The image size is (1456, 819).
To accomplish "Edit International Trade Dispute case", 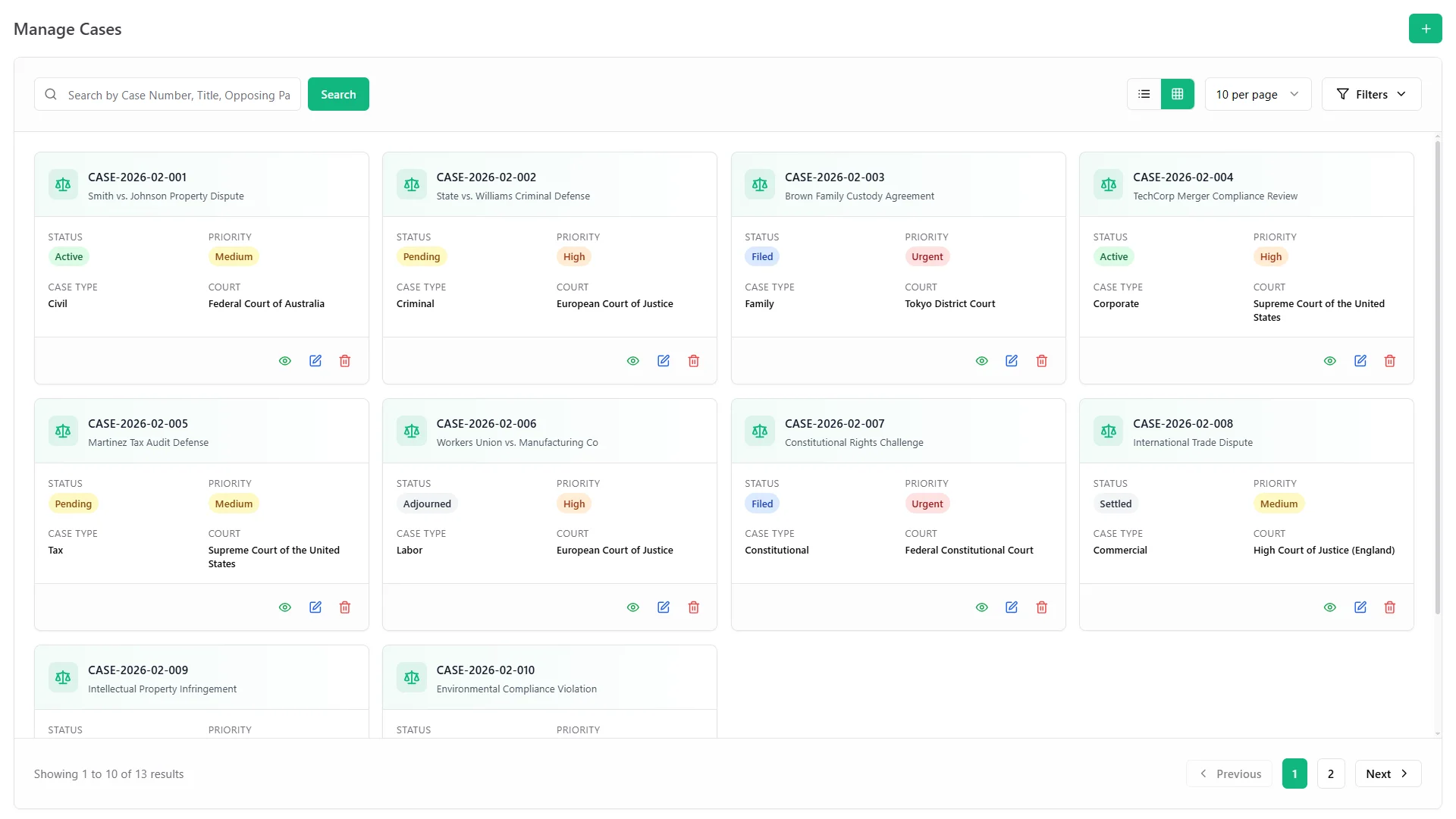I will coord(1360,607).
